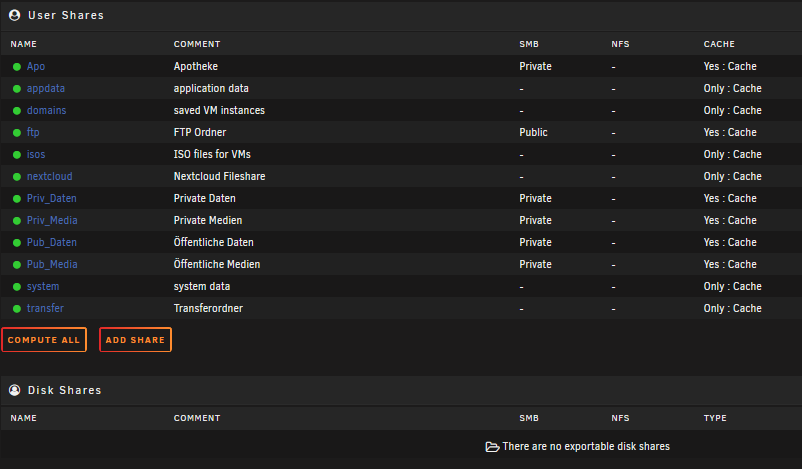Click the Private SMB value for Pub_Media
802x469 pixels.
(x=535, y=264)
